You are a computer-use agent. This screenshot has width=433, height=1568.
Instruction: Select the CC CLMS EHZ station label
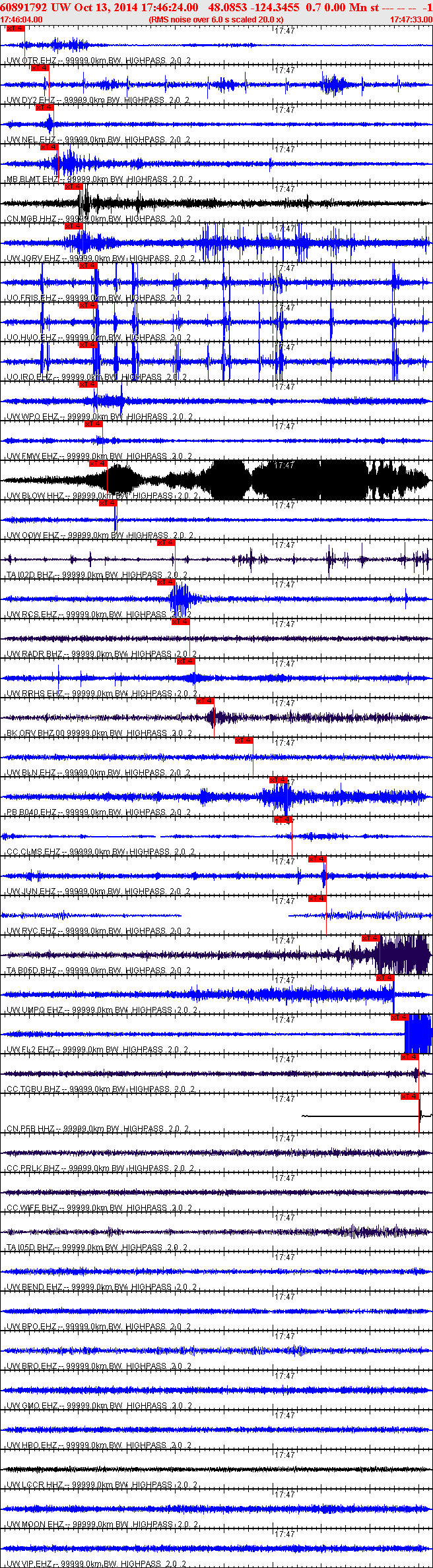pyautogui.click(x=33, y=852)
